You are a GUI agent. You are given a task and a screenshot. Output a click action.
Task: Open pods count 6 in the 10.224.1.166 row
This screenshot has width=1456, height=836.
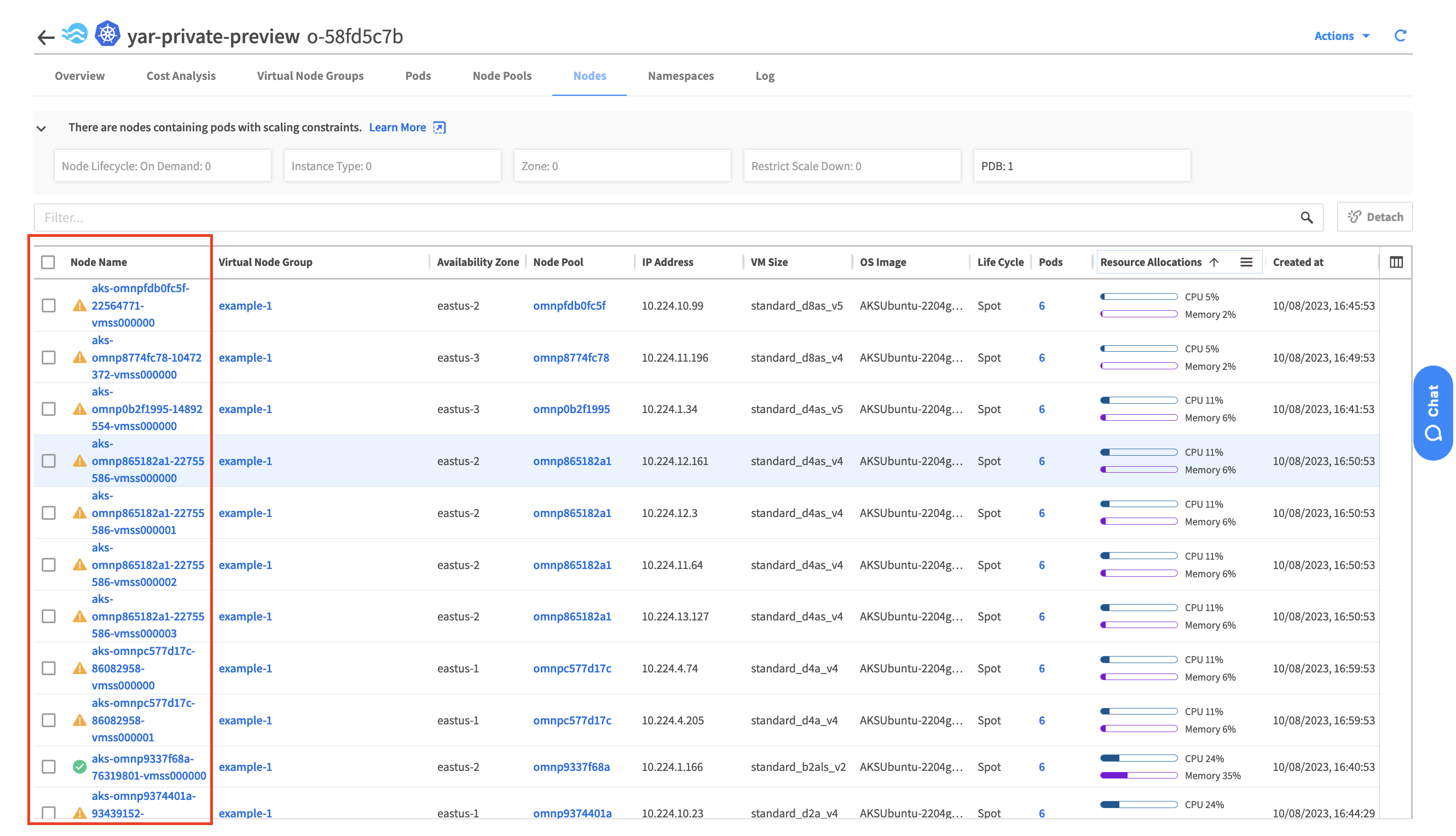point(1041,767)
